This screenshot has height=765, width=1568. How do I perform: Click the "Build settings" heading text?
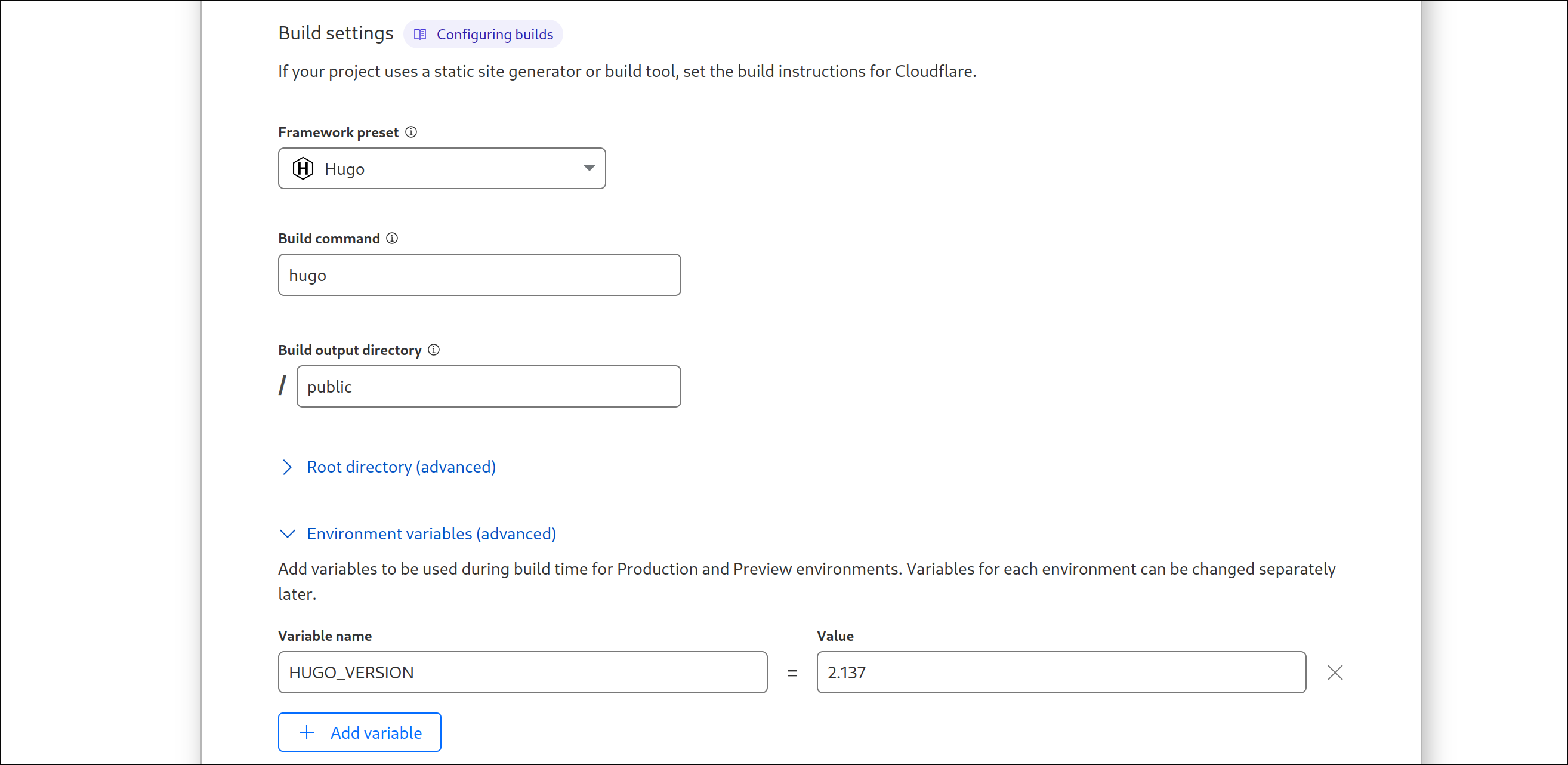(x=336, y=33)
